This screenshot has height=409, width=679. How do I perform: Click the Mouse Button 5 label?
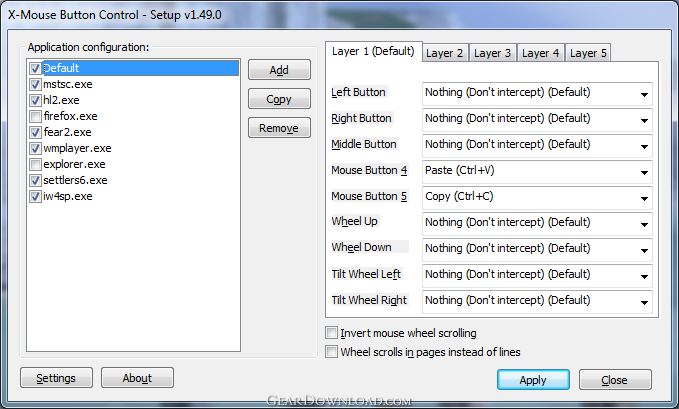[x=369, y=196]
